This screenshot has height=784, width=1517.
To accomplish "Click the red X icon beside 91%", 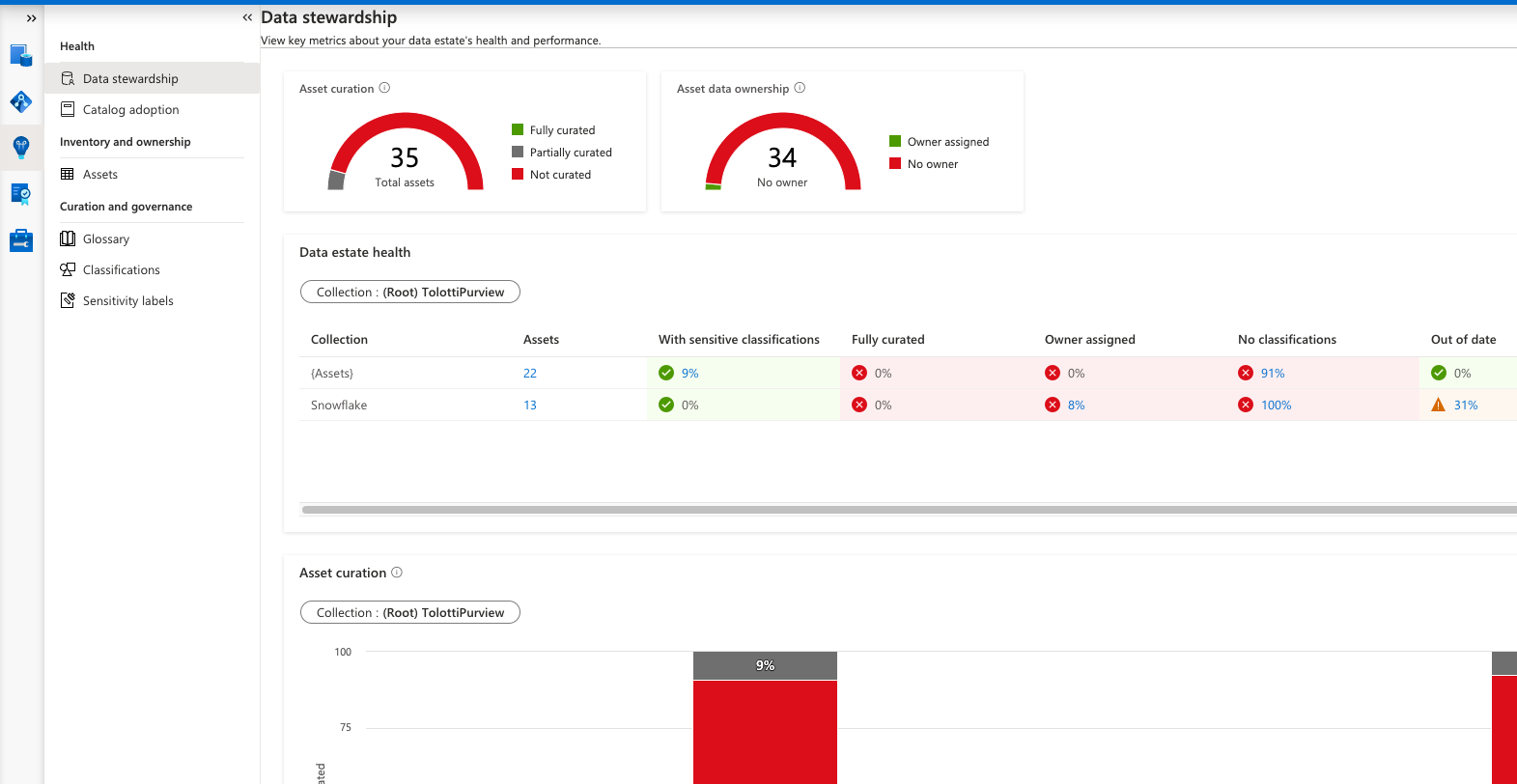I will (x=1246, y=373).
